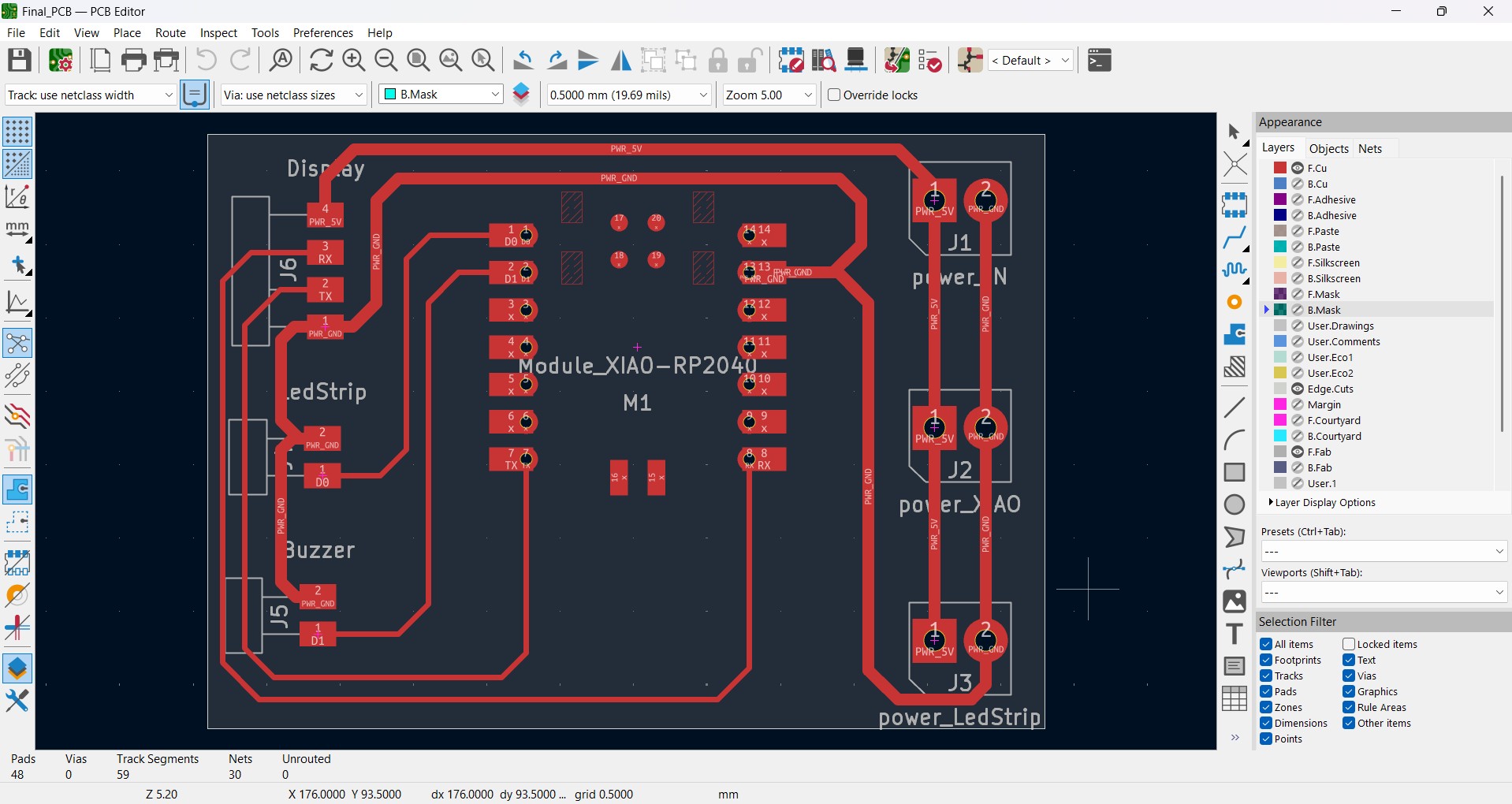Toggle visibility of F.Cu layer

click(1298, 168)
